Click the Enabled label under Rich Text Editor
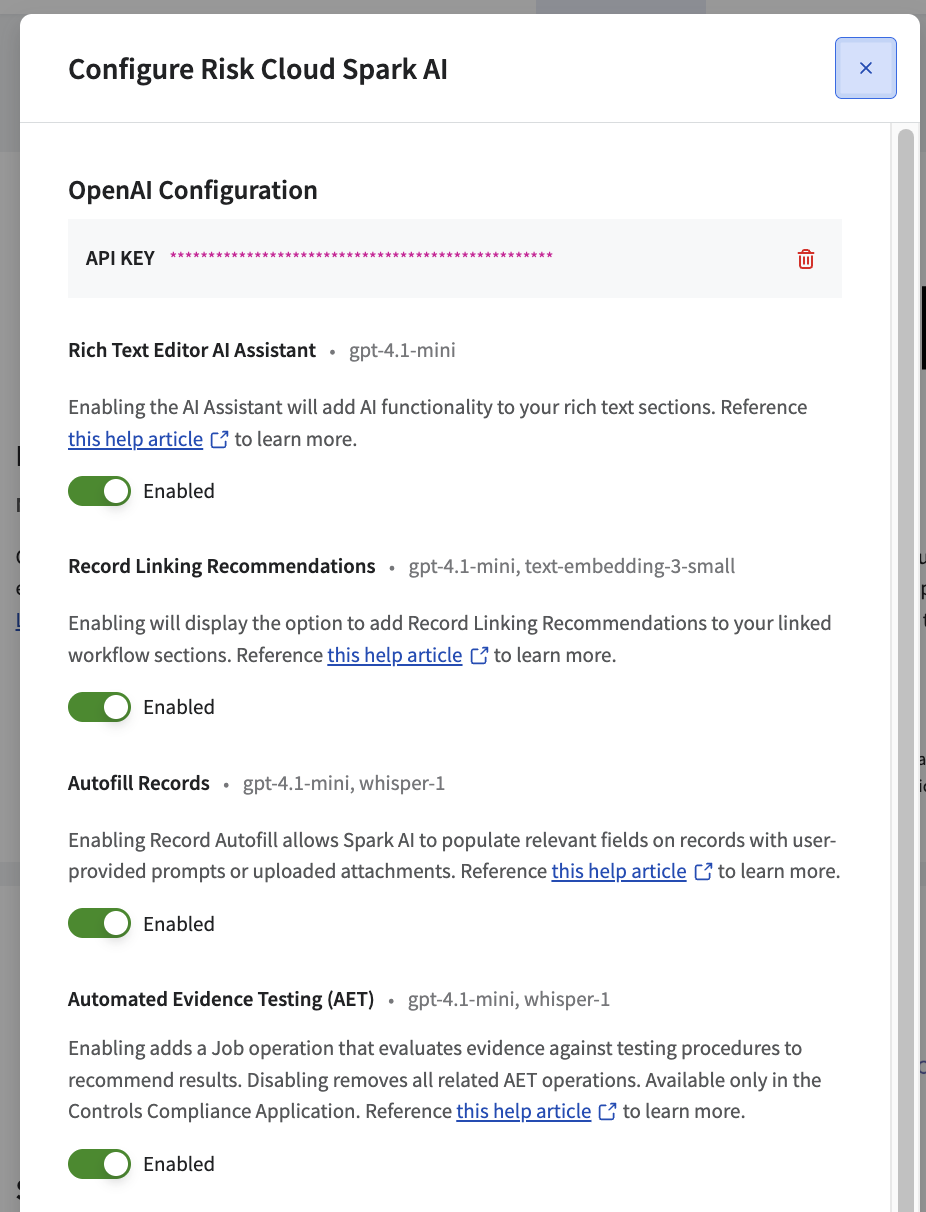Screen dimensions: 926x1212 coord(179,491)
